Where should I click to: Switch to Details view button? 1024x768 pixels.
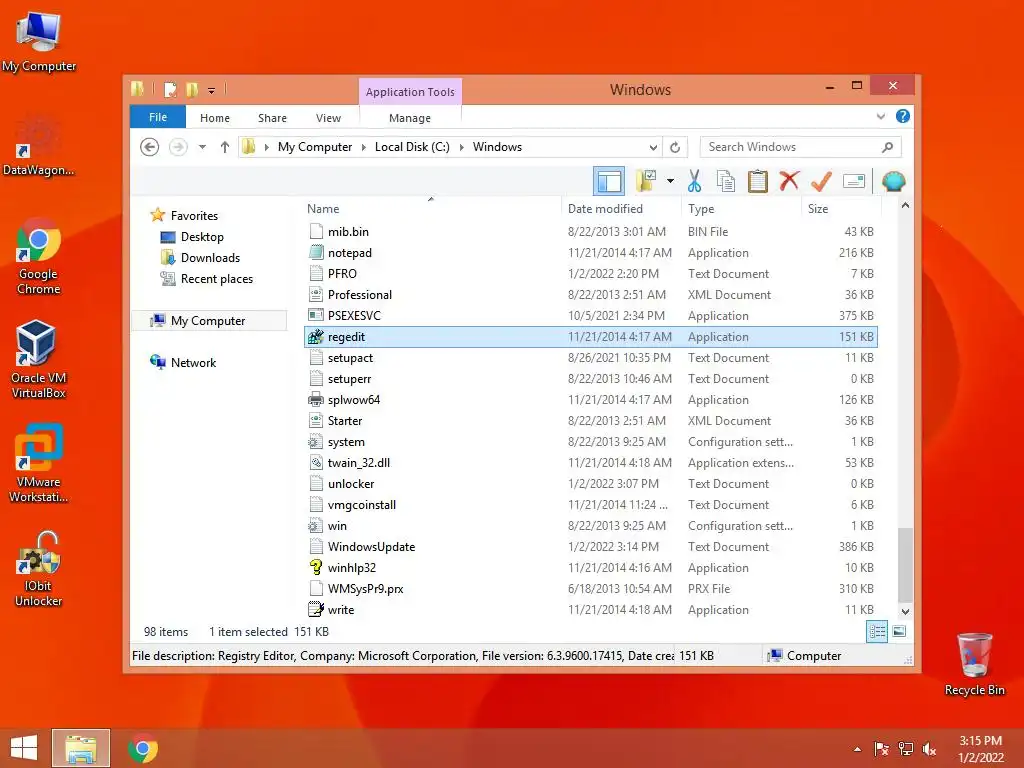point(876,632)
